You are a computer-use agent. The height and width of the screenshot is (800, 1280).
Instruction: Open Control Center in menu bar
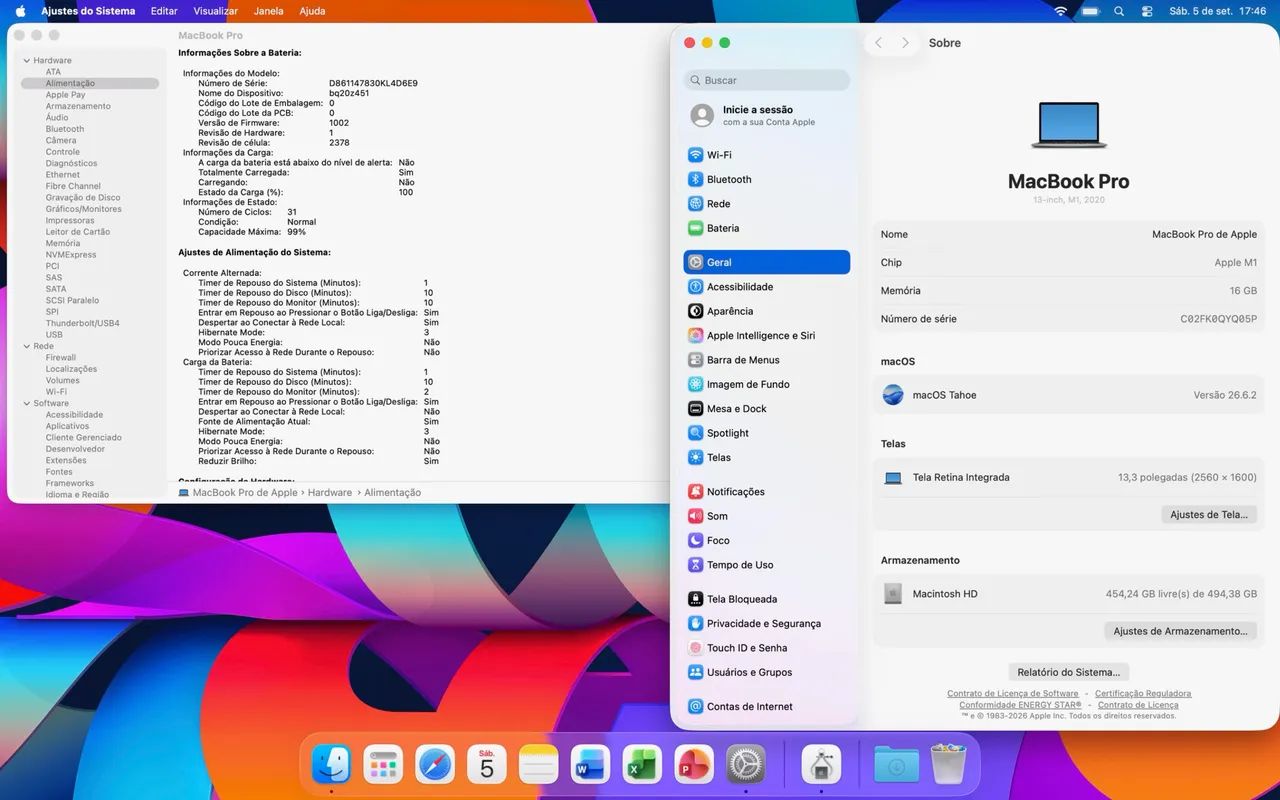(x=1147, y=11)
